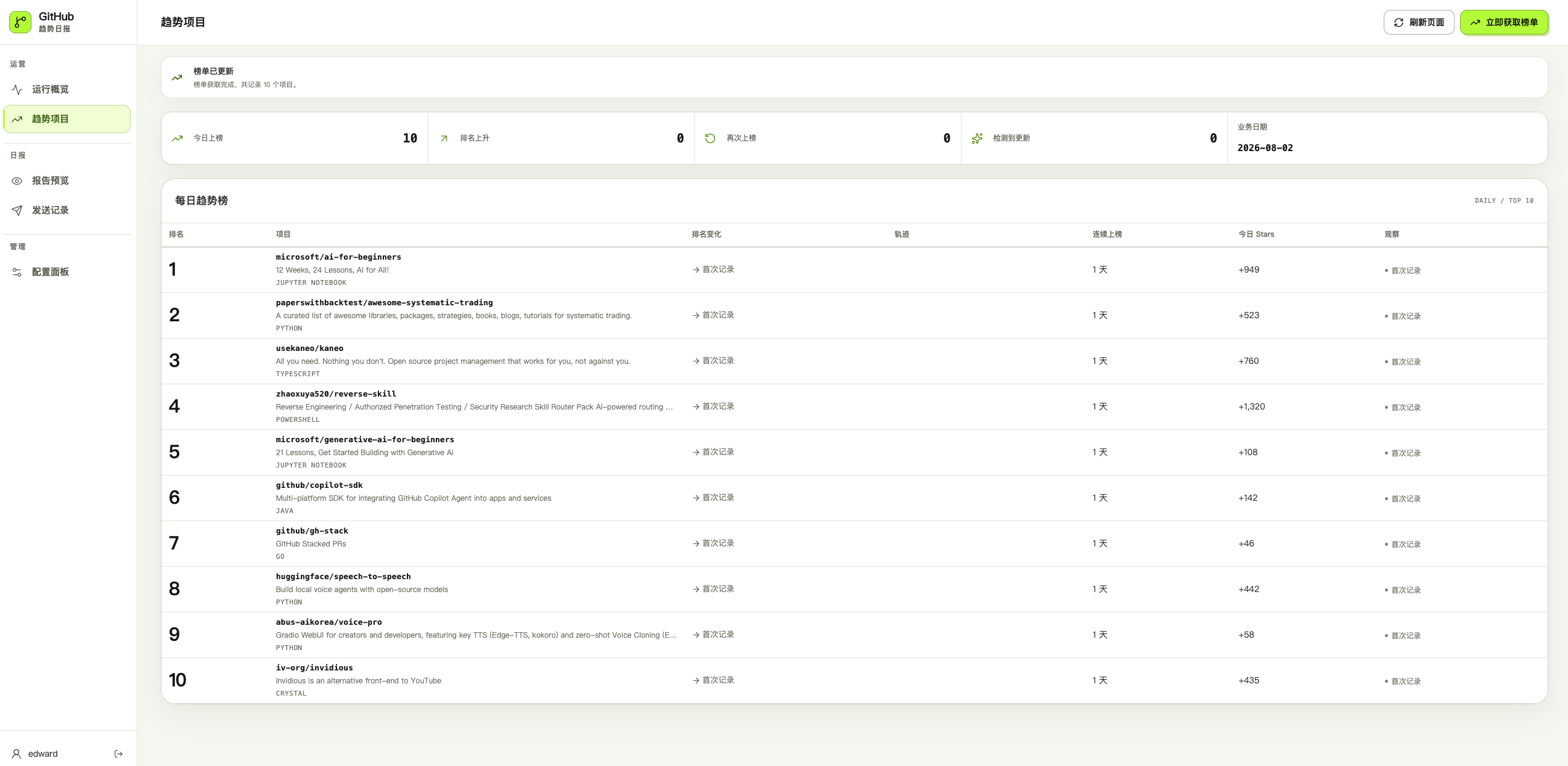Click the 立即获取榜单 button
The image size is (1568, 766).
1505,22
